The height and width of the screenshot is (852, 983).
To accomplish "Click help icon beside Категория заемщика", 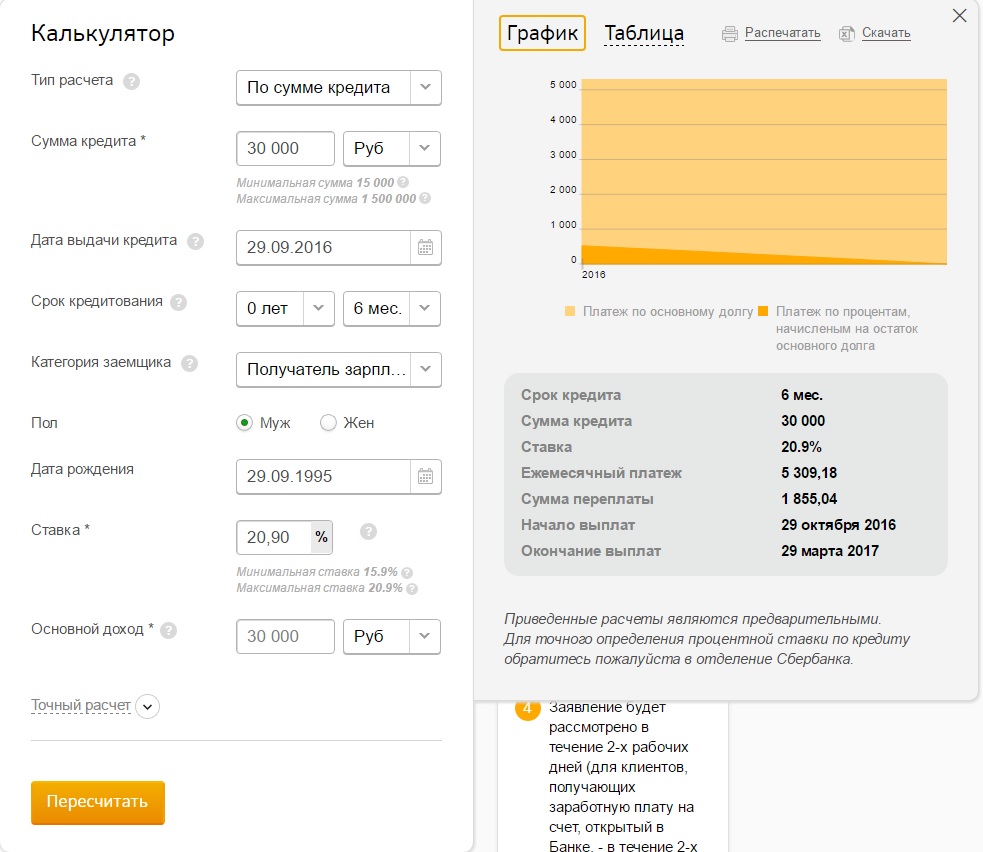I will pyautogui.click(x=189, y=364).
